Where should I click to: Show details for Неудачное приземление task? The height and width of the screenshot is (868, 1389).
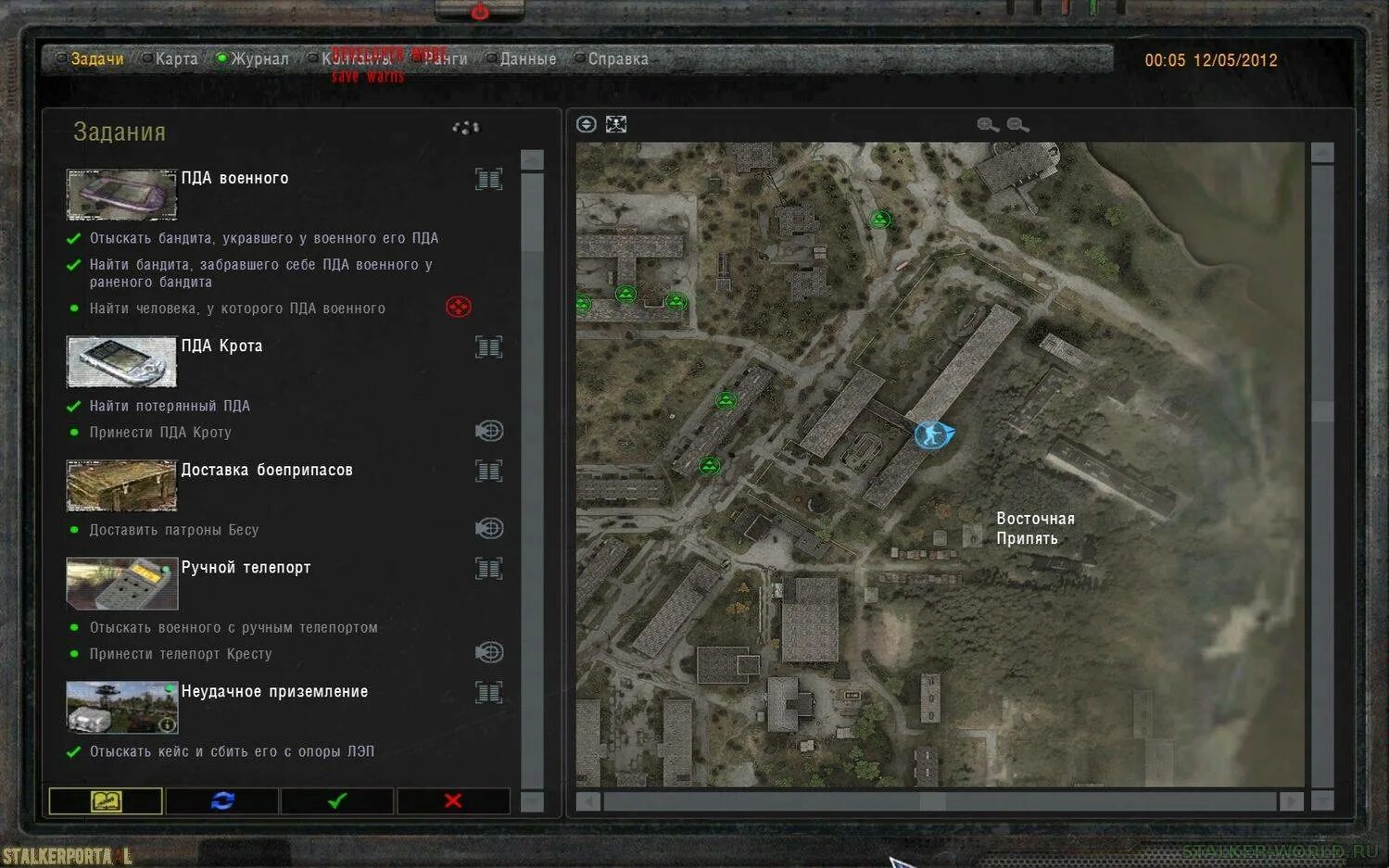(489, 692)
